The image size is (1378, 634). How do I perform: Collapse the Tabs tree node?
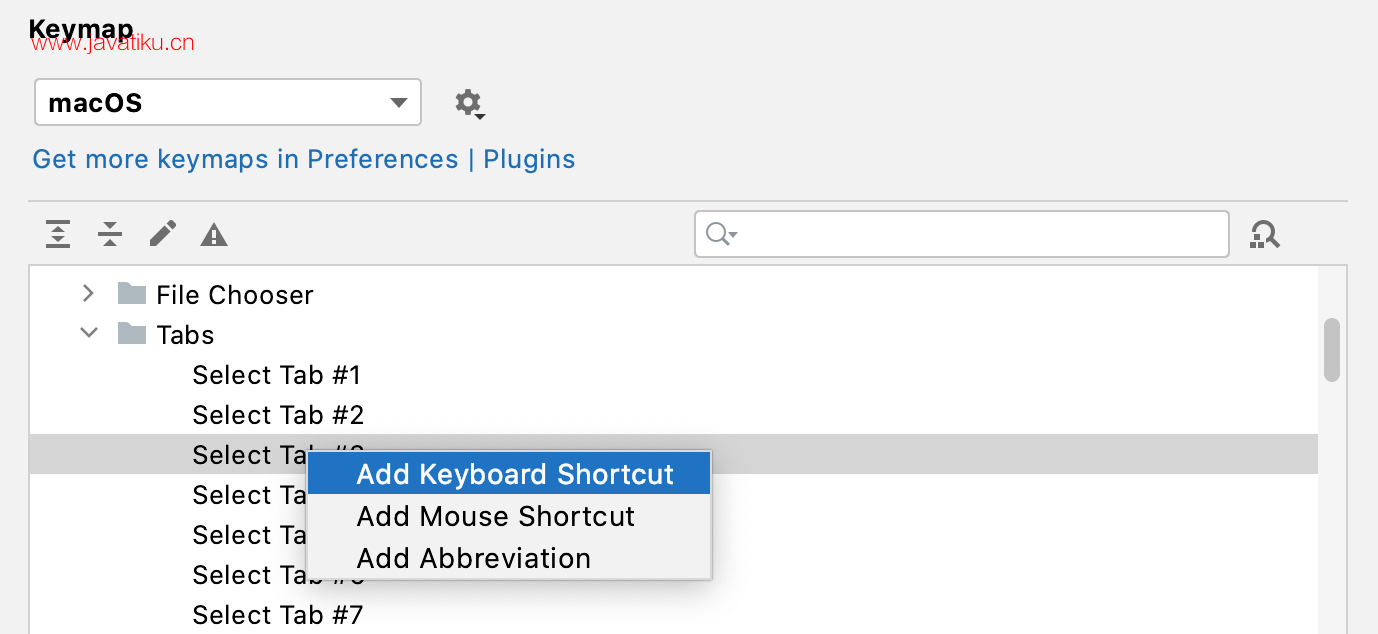[x=89, y=333]
